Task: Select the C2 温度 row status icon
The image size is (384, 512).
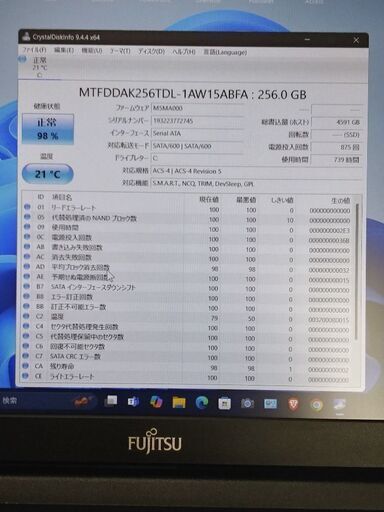Action: click(26, 316)
